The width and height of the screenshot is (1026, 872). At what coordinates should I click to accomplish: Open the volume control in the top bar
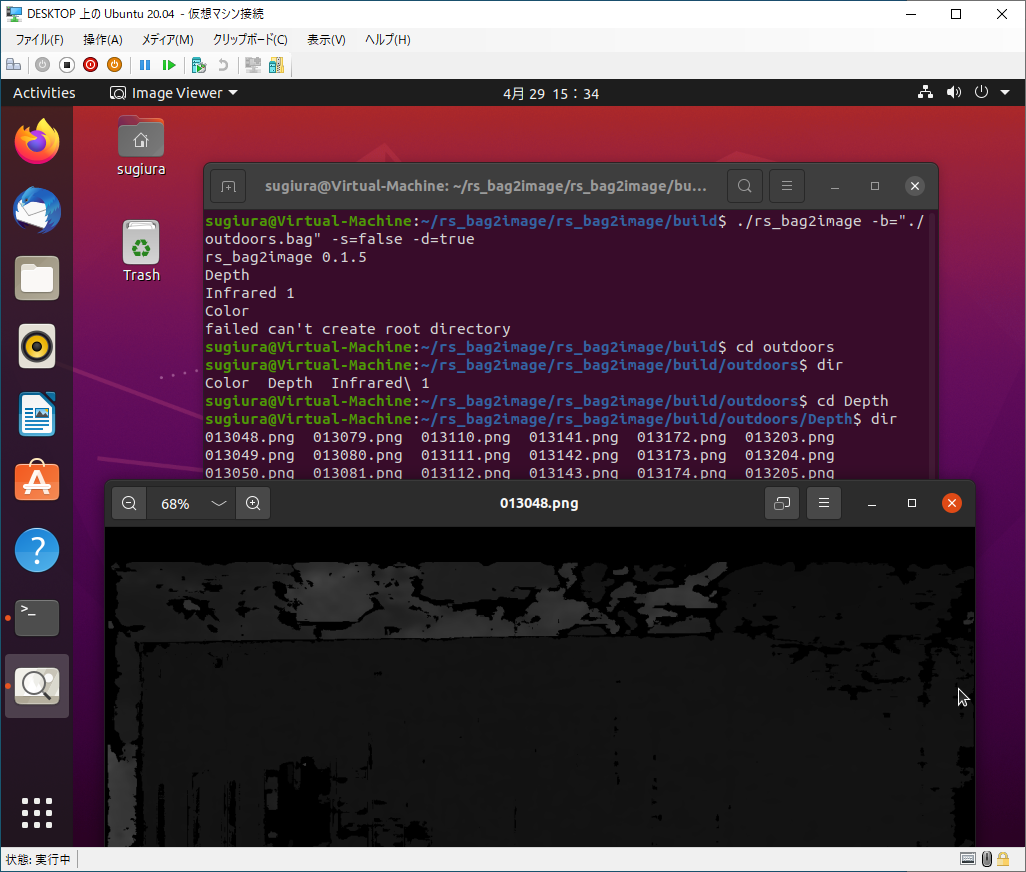pos(953,92)
